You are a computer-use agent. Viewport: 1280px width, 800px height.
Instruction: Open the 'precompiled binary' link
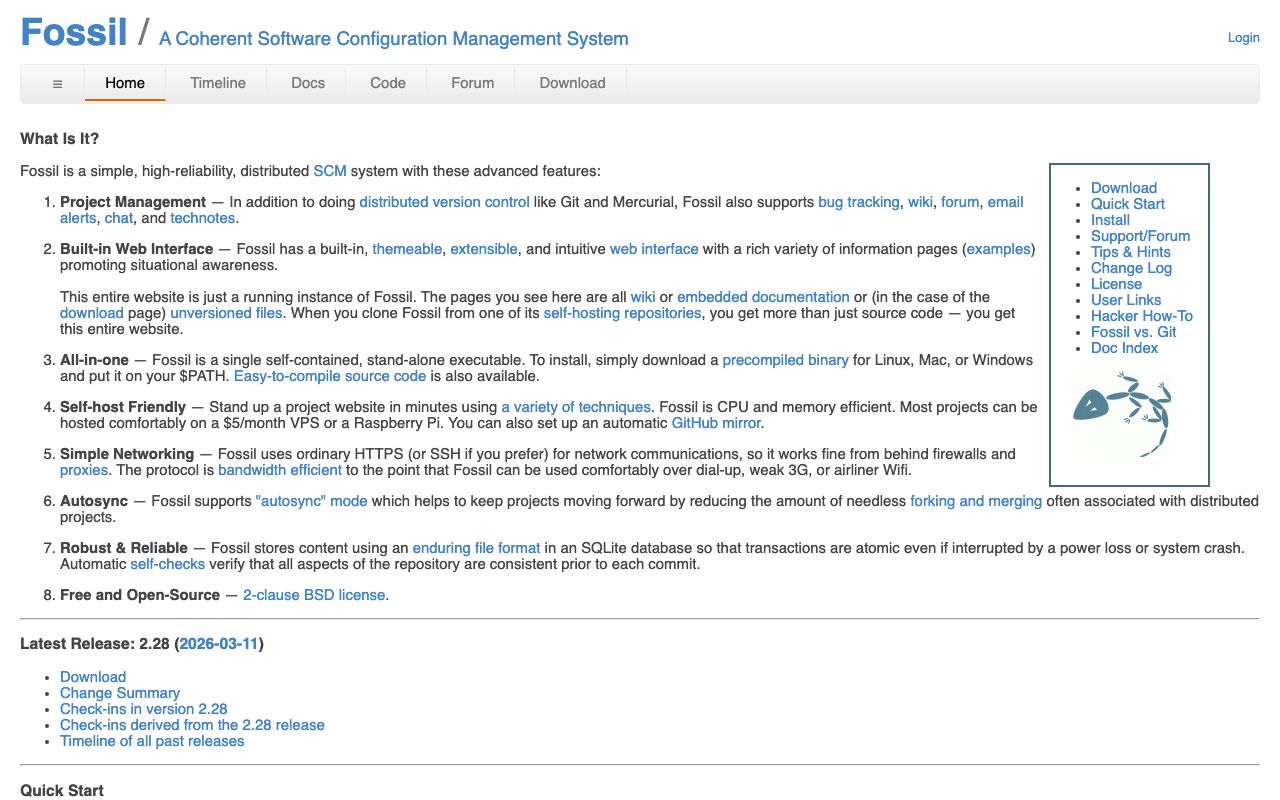(785, 360)
